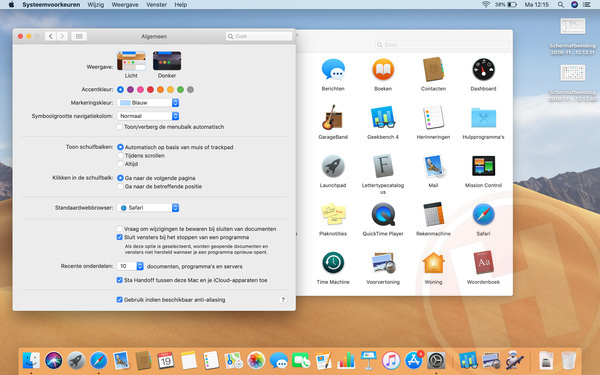Open the Help menu
The image size is (600, 375).
point(181,5)
